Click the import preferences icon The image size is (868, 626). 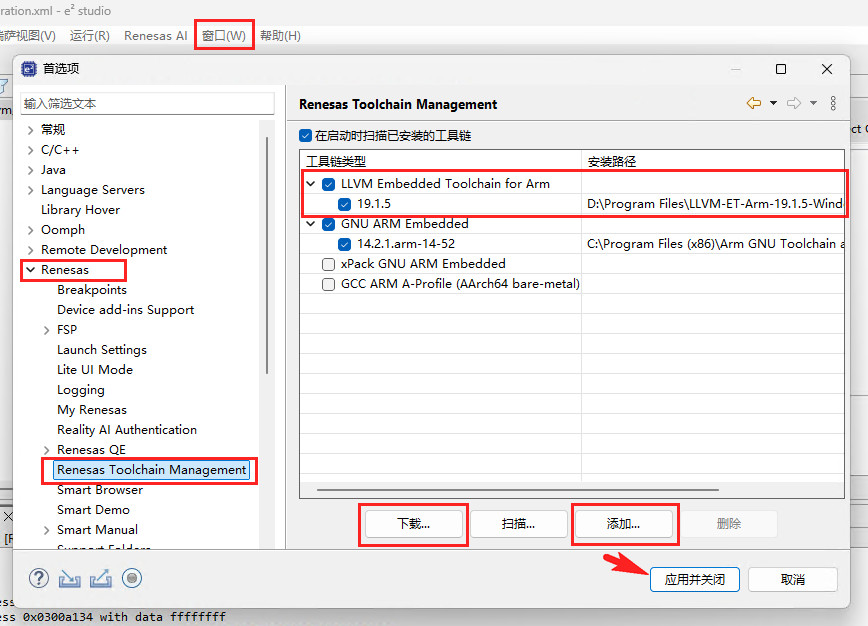(x=70, y=579)
